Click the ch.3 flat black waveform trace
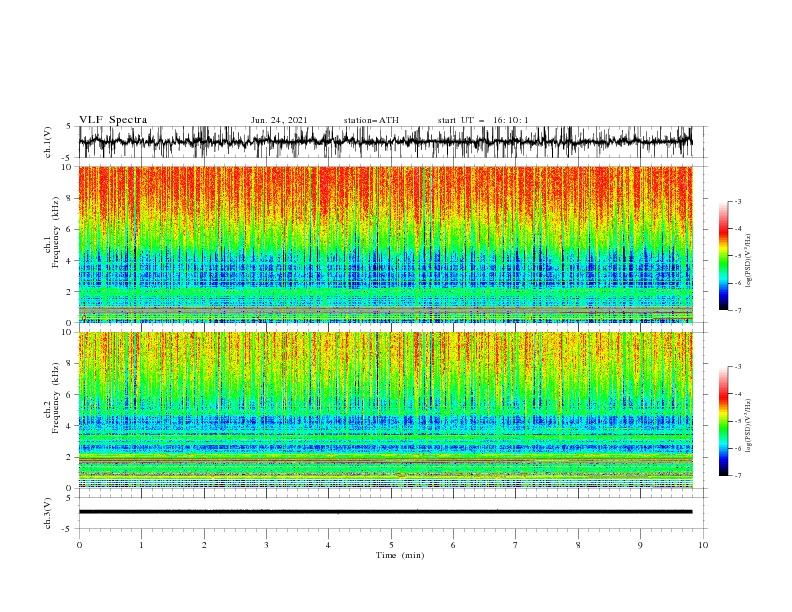This screenshot has width=792, height=612. click(385, 512)
